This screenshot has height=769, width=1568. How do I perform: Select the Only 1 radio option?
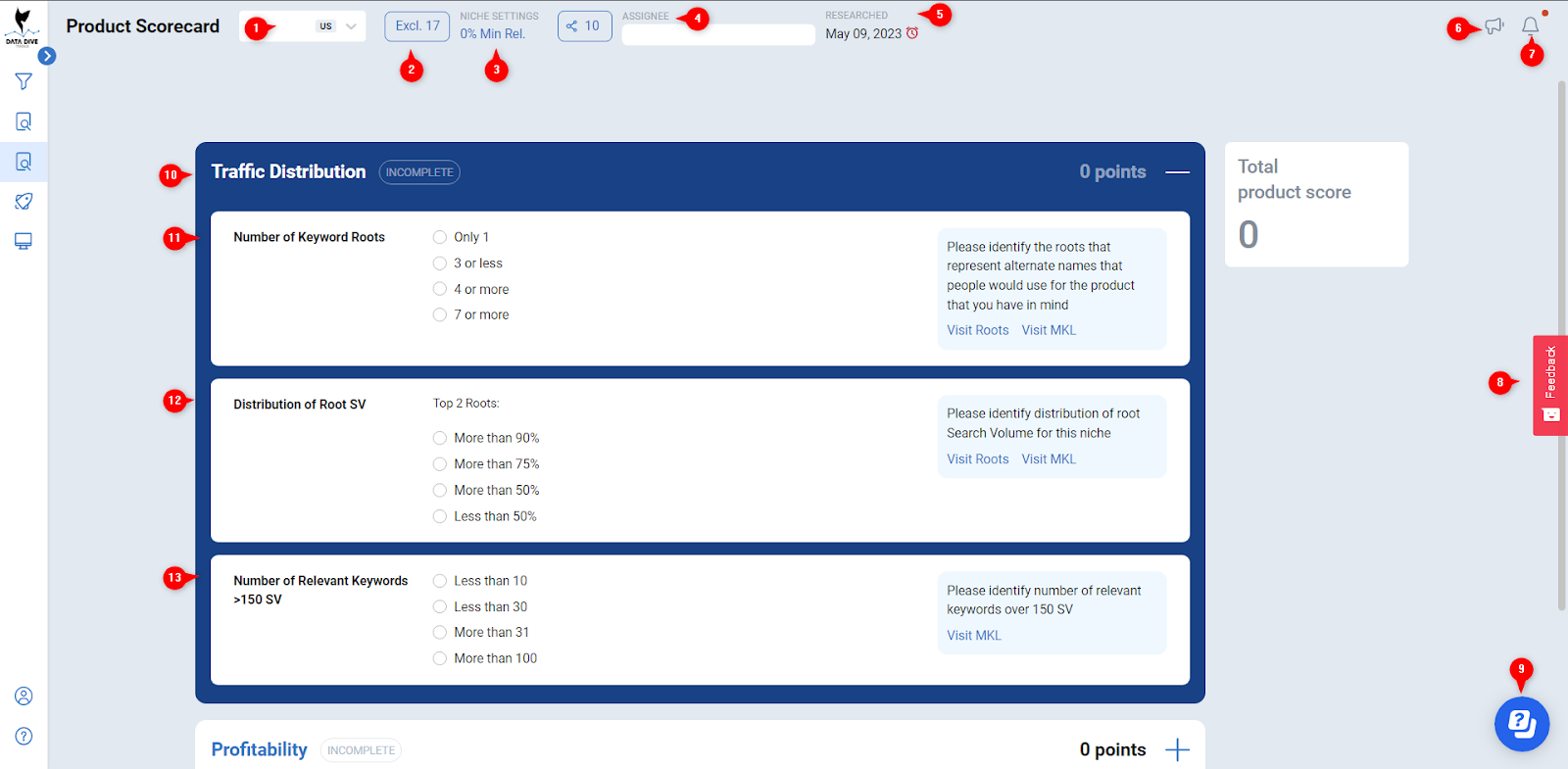tap(440, 237)
